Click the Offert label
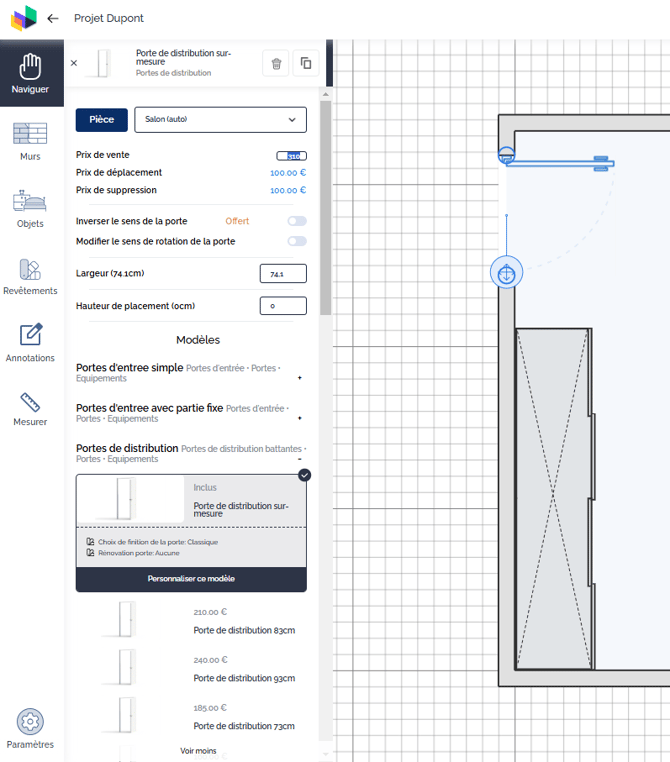This screenshot has width=670, height=762. tap(237, 221)
